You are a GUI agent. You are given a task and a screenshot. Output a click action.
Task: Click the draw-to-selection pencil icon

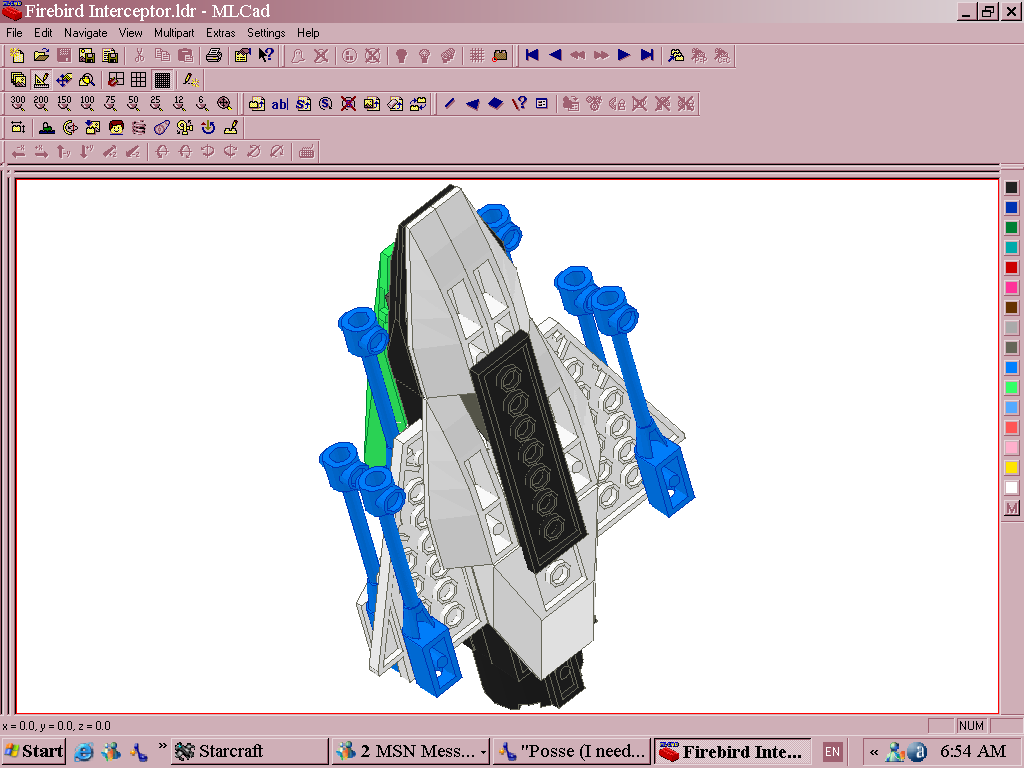pyautogui.click(x=191, y=80)
